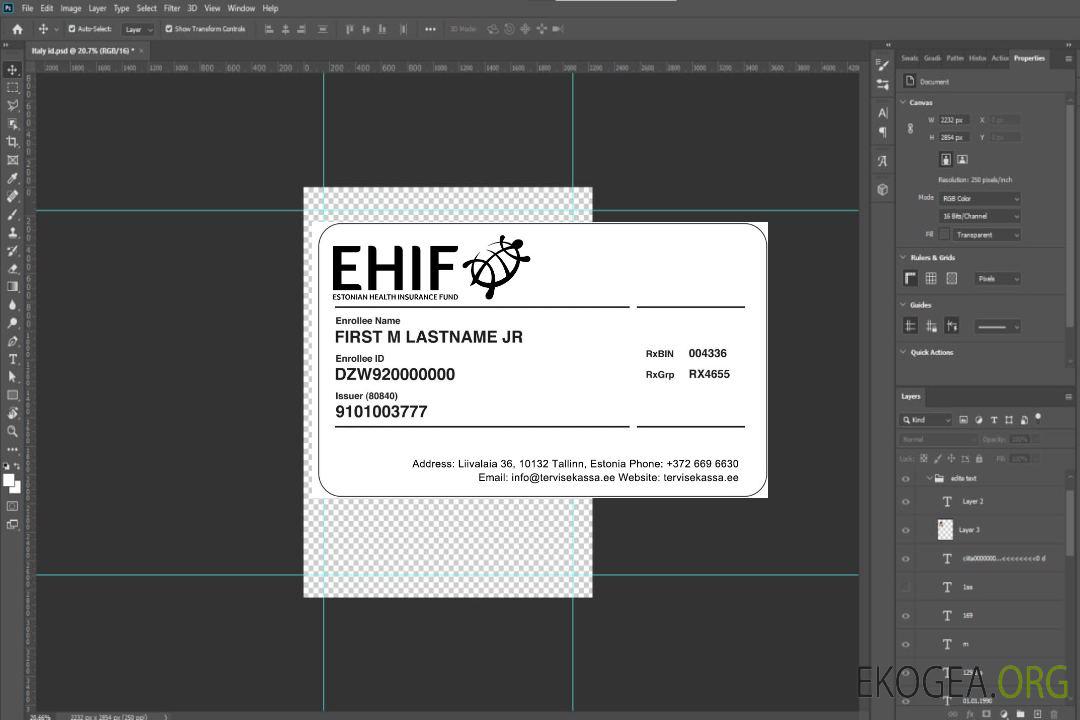This screenshot has width=1080, height=720.
Task: Click the foreground color swatch
Action: pyautogui.click(x=9, y=481)
